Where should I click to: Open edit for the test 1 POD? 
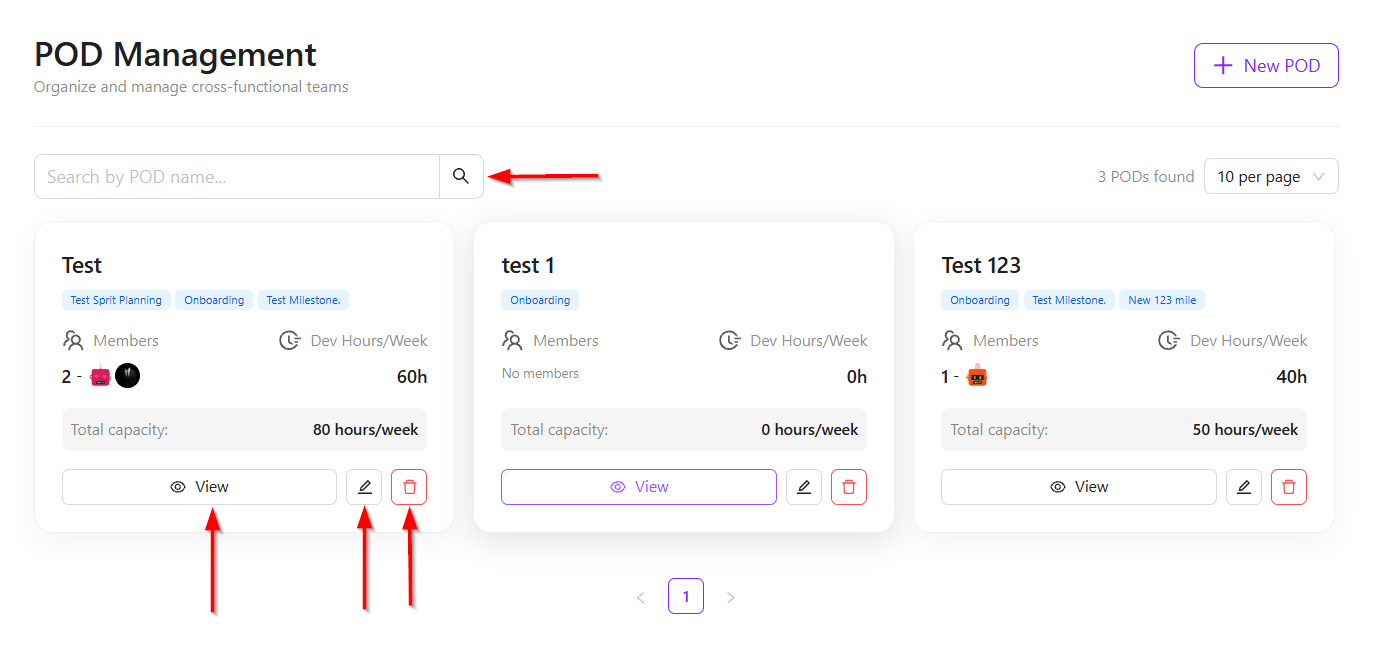point(804,487)
